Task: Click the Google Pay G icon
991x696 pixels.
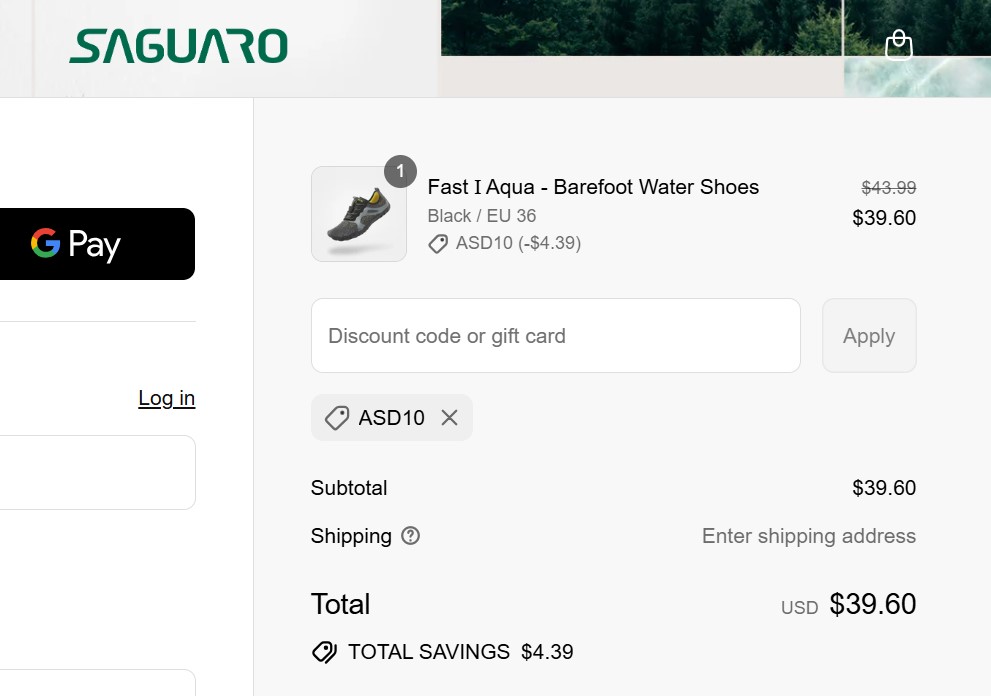Action: coord(47,243)
